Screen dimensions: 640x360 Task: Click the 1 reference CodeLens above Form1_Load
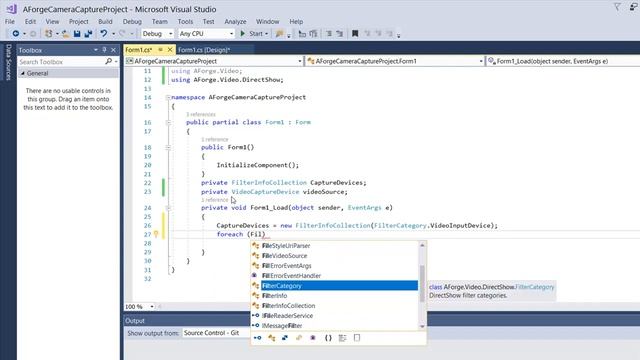(215, 200)
